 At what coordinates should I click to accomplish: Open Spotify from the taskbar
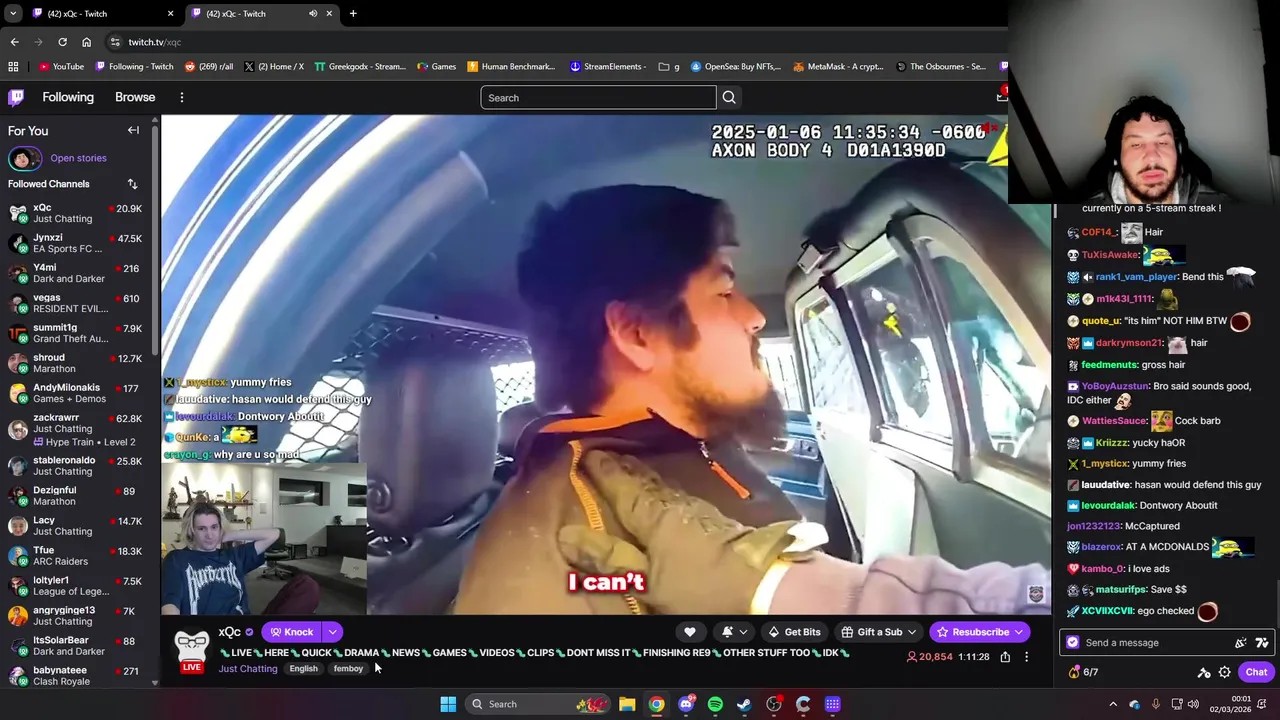[715, 704]
